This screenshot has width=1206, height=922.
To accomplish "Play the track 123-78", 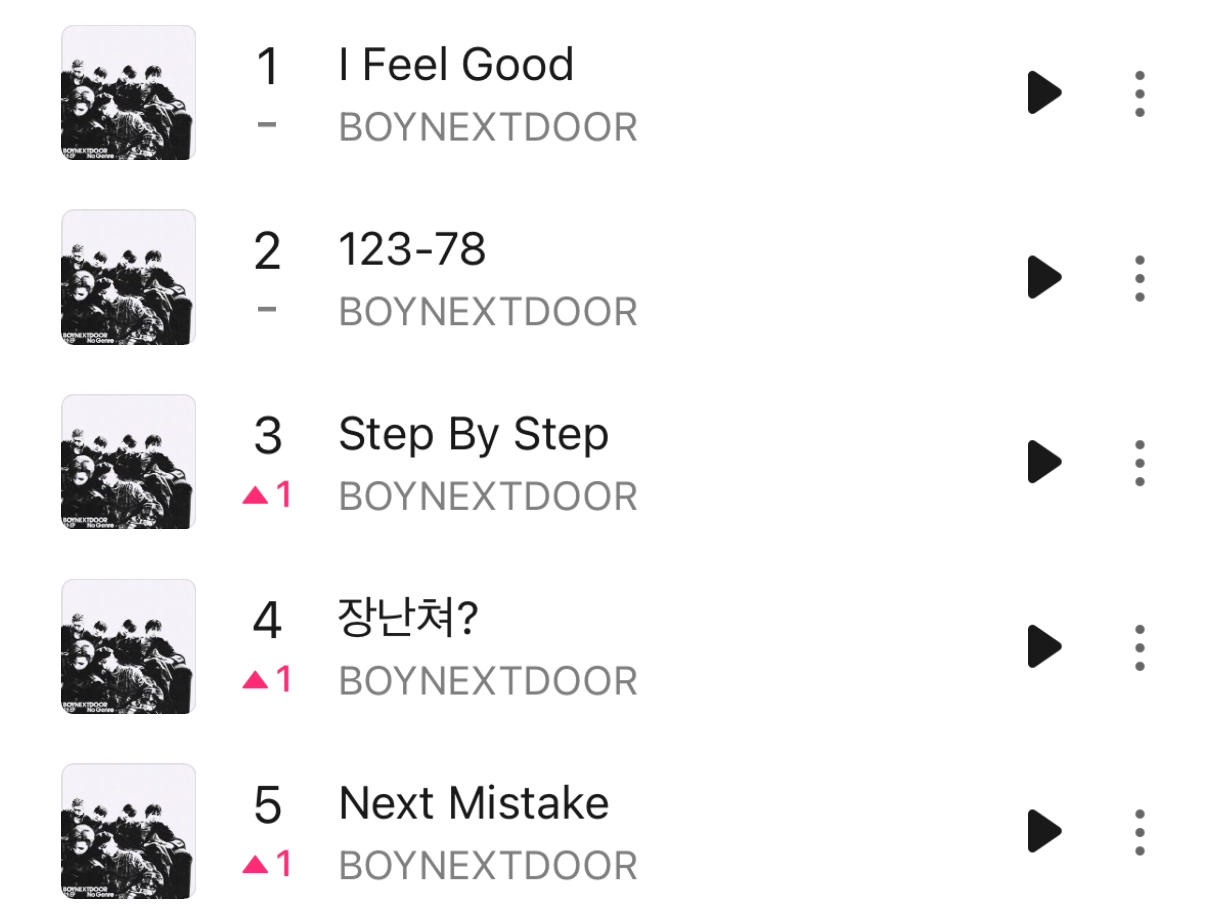I will coord(1044,277).
